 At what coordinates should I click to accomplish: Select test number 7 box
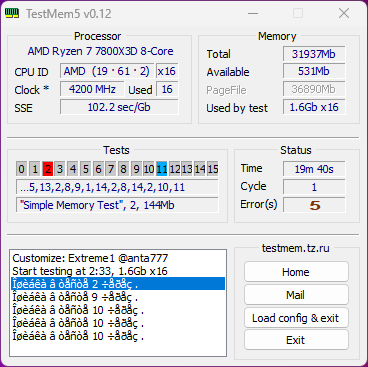click(111, 169)
